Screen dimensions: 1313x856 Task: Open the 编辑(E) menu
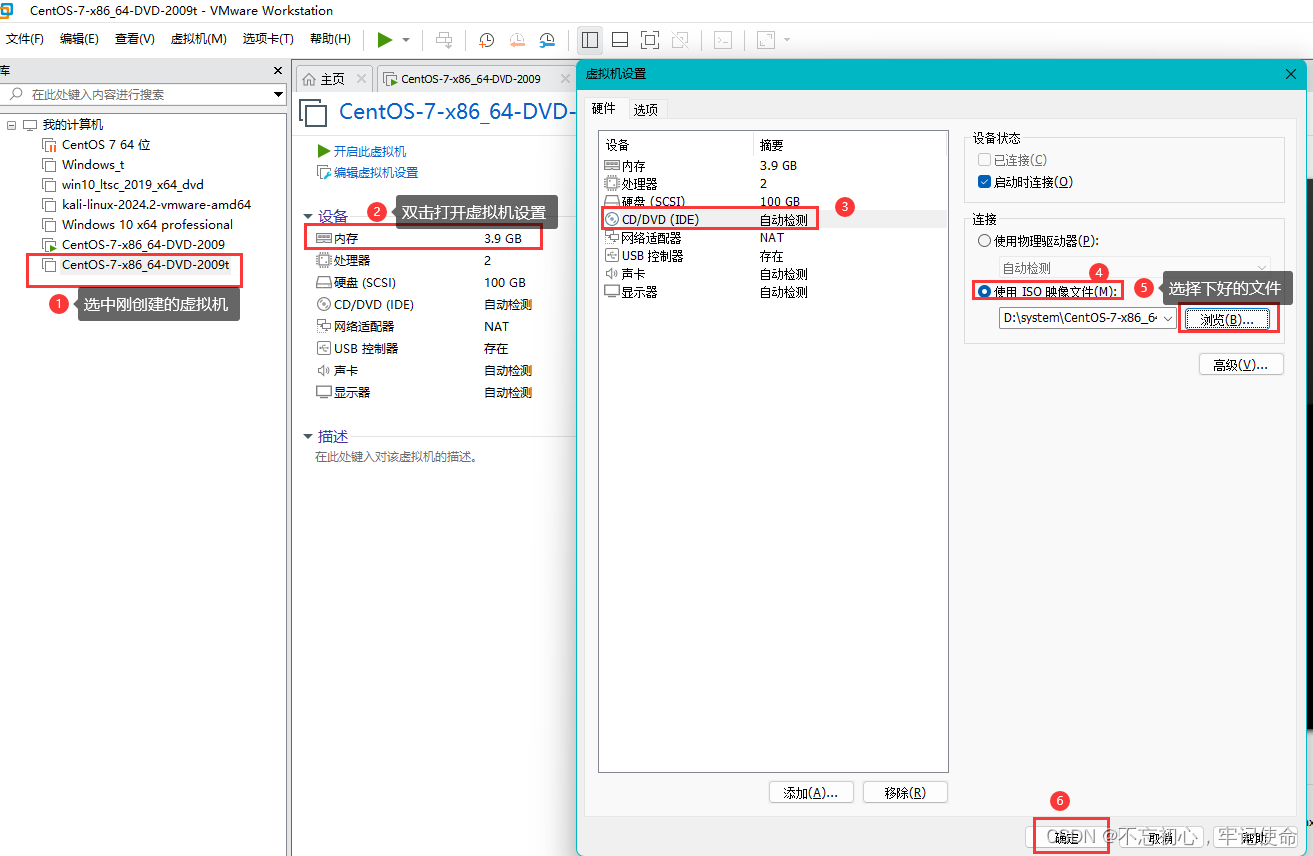click(x=79, y=39)
